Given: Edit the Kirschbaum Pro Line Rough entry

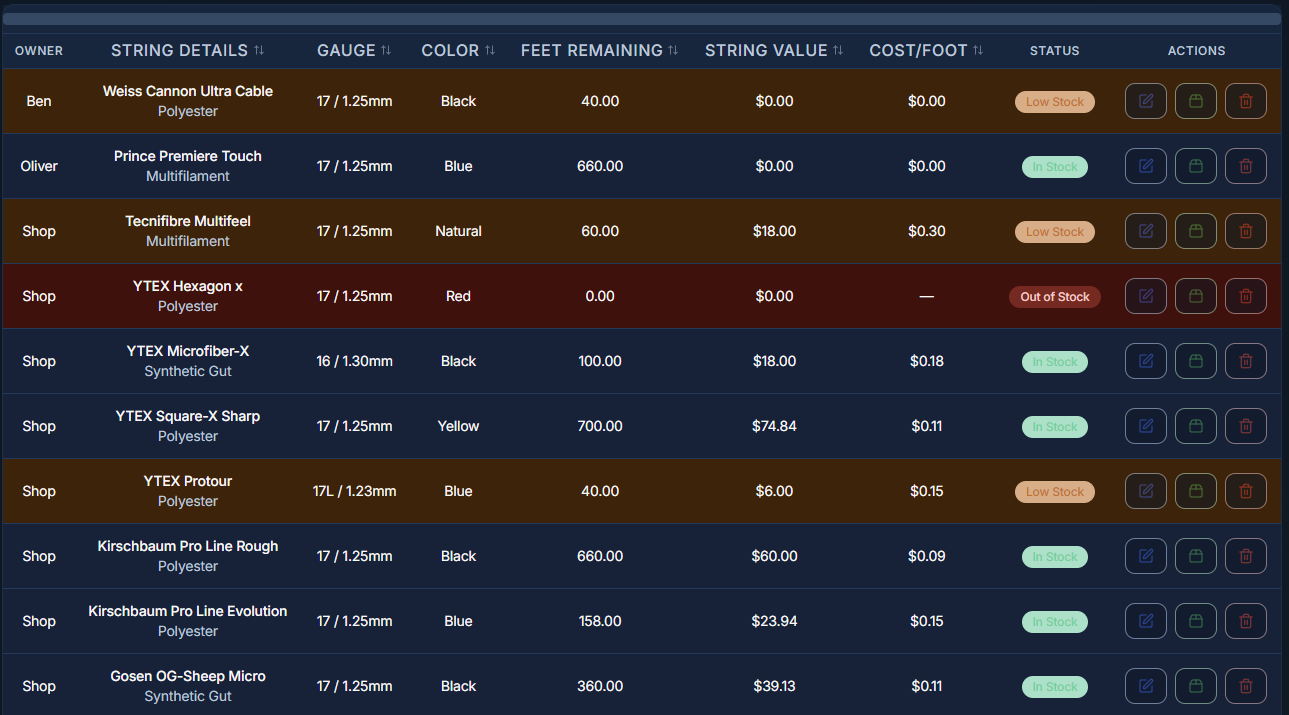Looking at the screenshot, I should (1146, 556).
